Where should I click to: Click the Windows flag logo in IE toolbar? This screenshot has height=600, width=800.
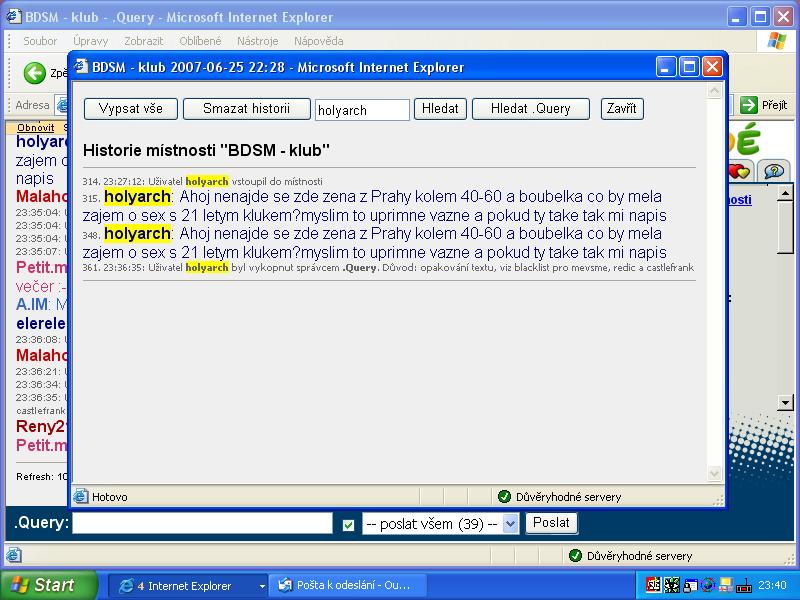point(777,41)
